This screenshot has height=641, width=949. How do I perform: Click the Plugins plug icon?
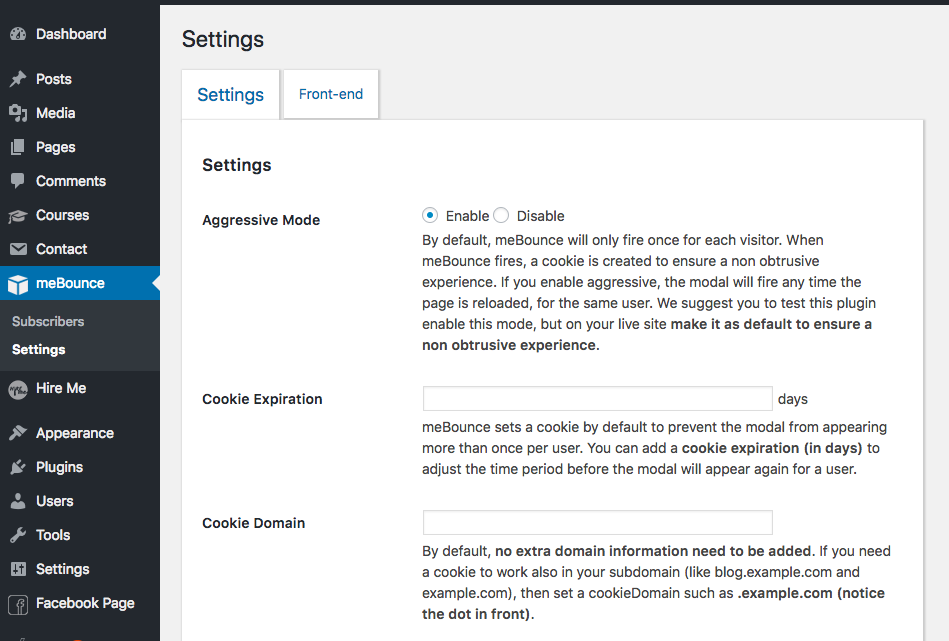[18, 467]
